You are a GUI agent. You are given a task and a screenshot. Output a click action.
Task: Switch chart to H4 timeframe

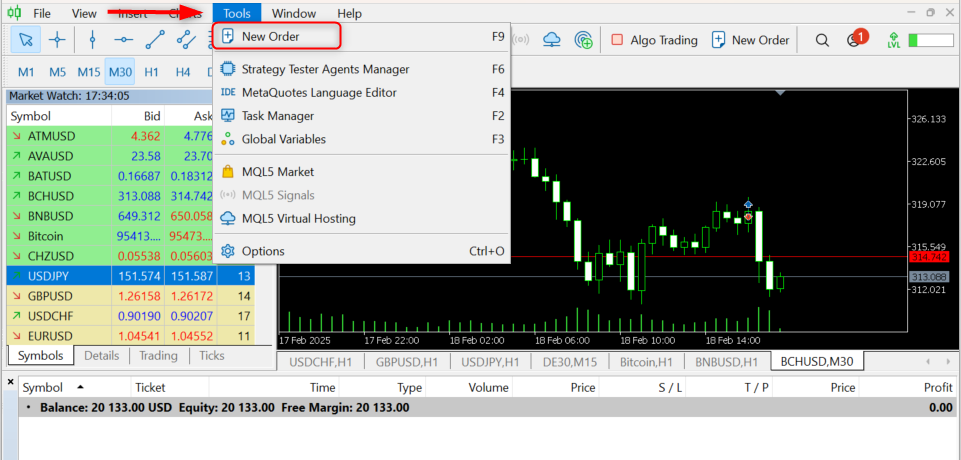(x=183, y=72)
